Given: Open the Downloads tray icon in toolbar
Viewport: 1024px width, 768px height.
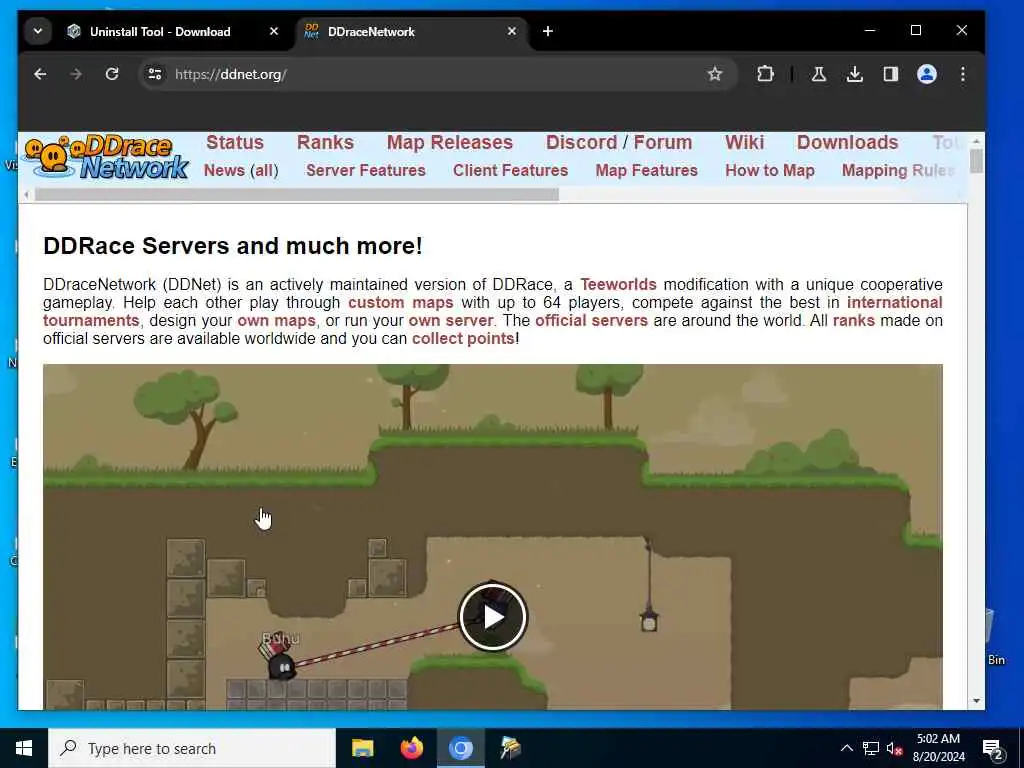Looking at the screenshot, I should 854,74.
